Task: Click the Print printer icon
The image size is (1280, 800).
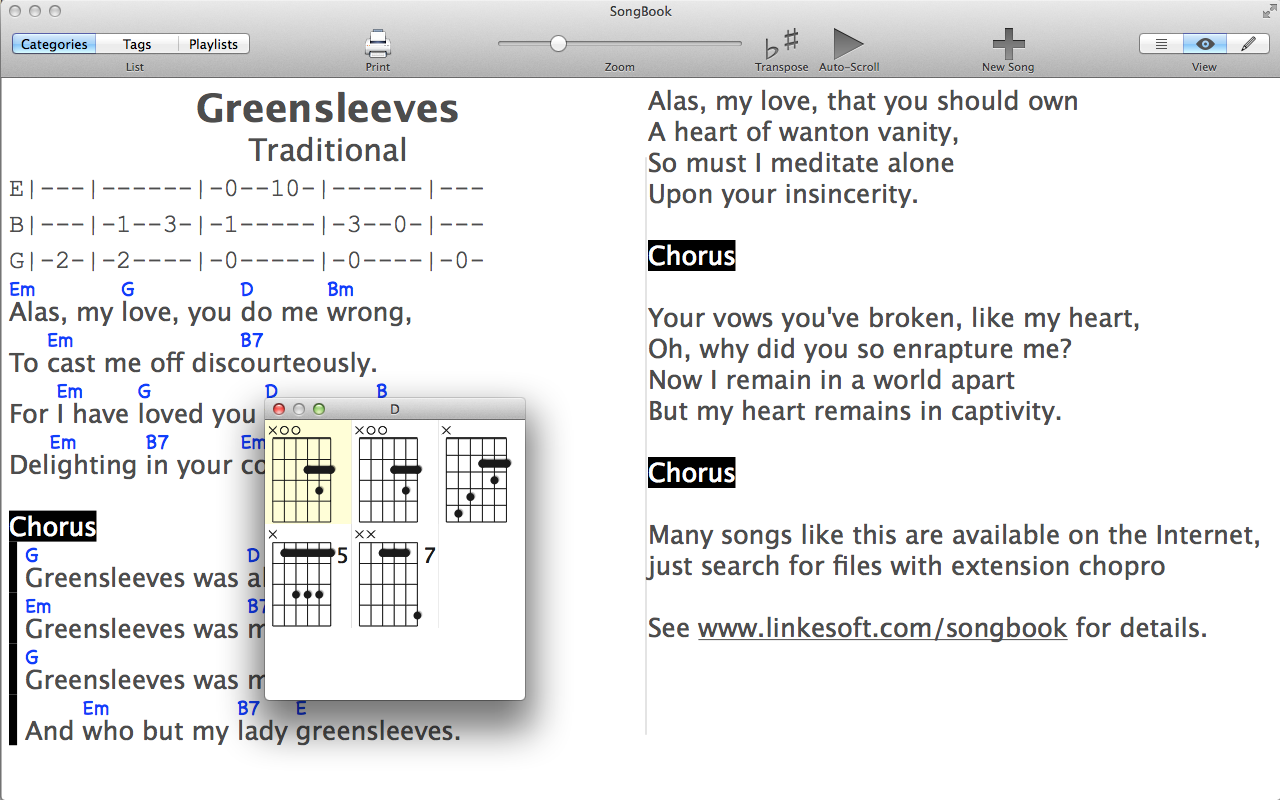Action: pos(377,44)
